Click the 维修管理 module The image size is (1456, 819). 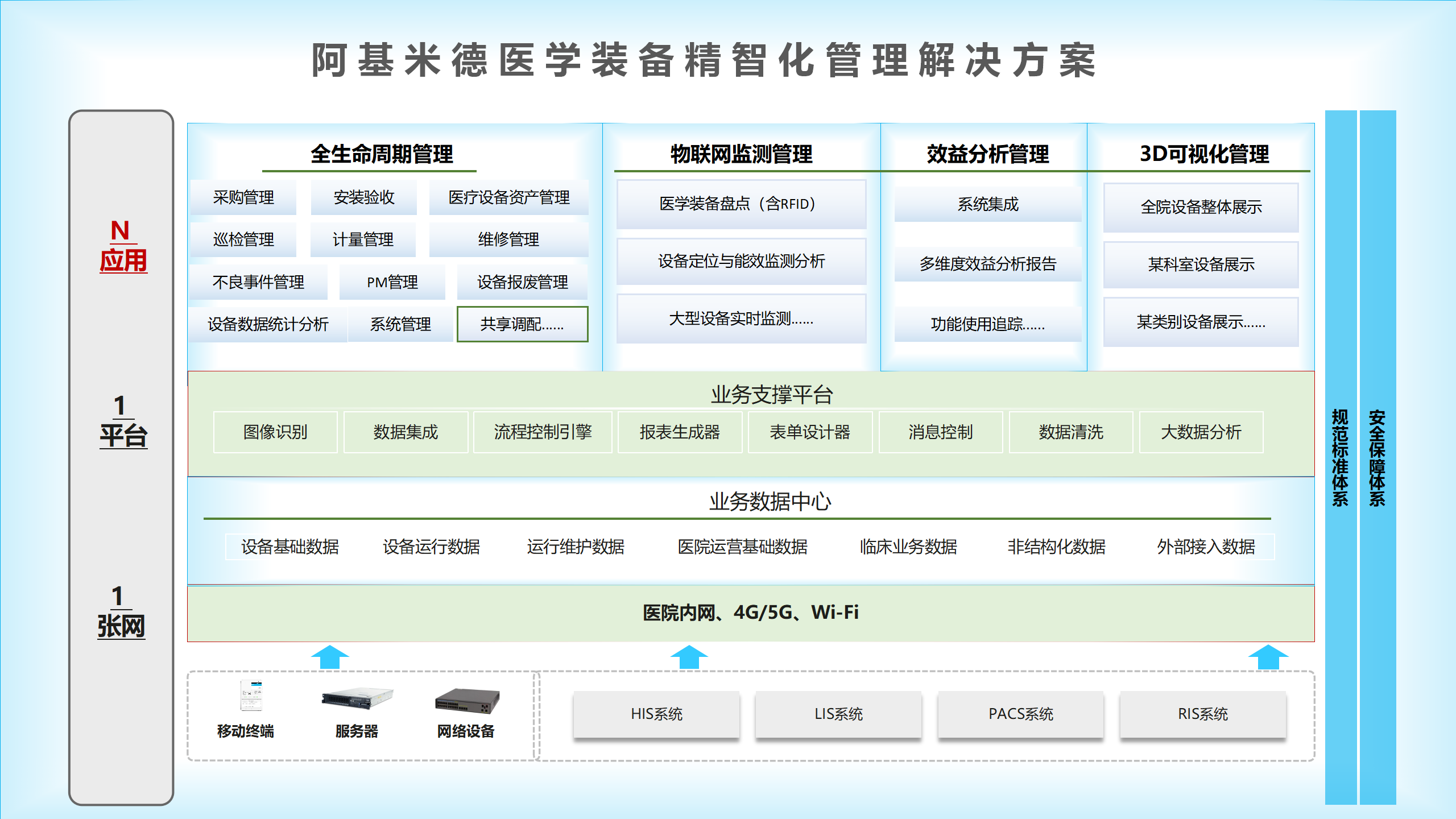508,239
